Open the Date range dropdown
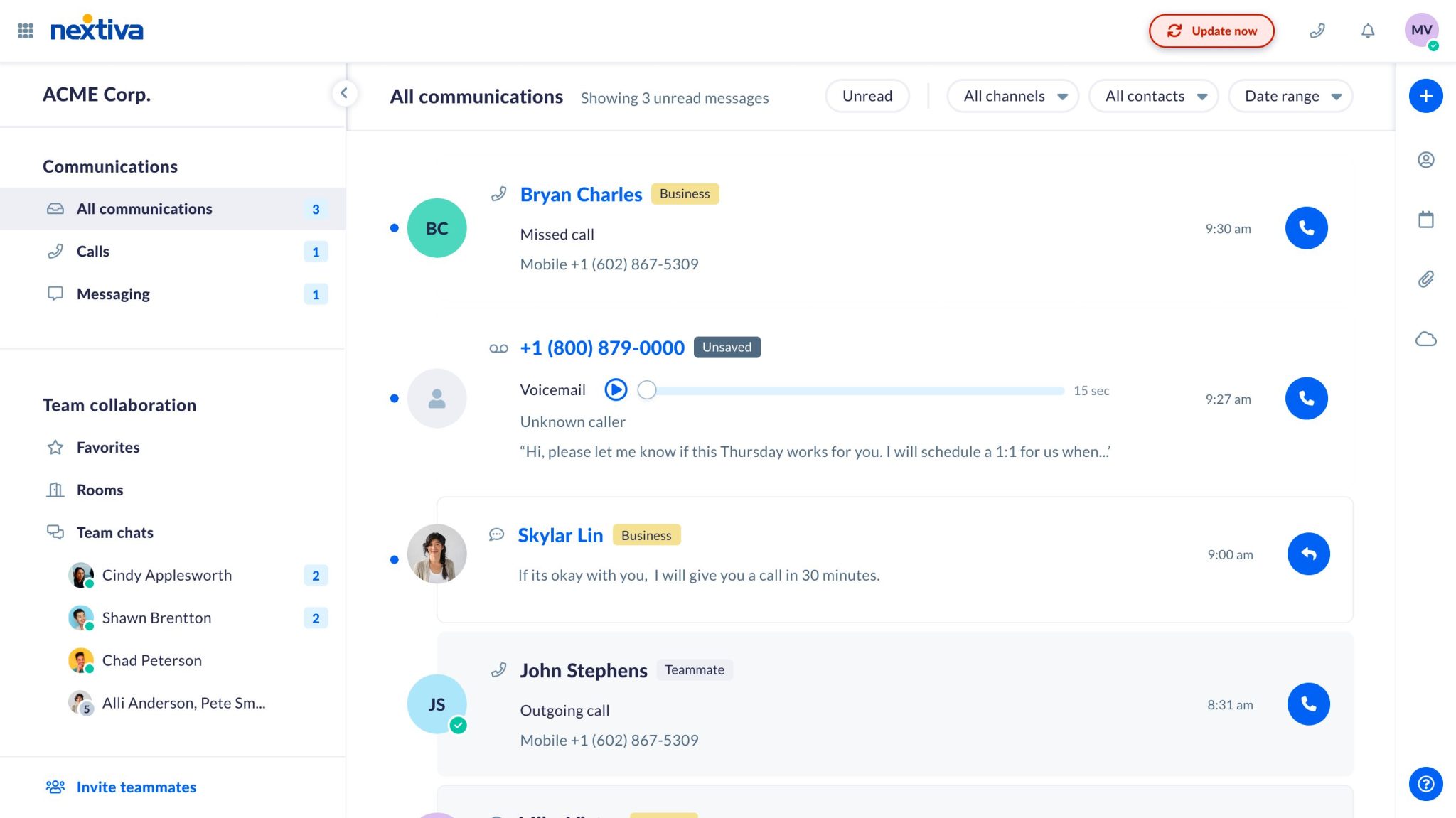The width and height of the screenshot is (1456, 818). [x=1290, y=95]
